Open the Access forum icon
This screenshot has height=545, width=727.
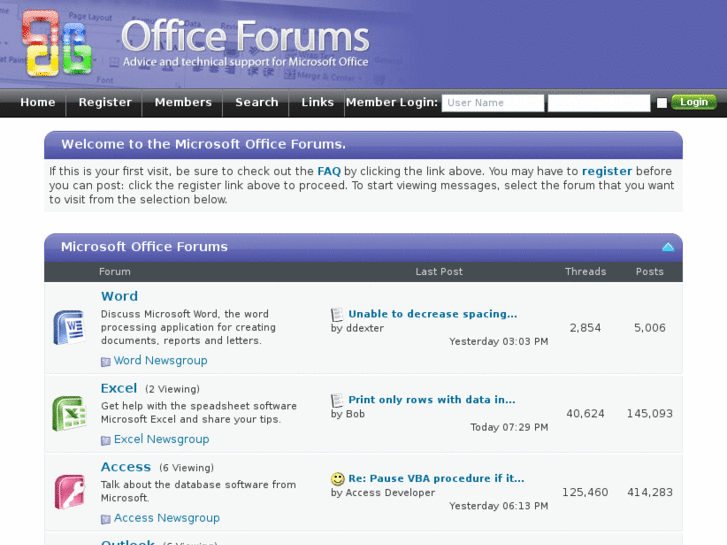[70, 492]
